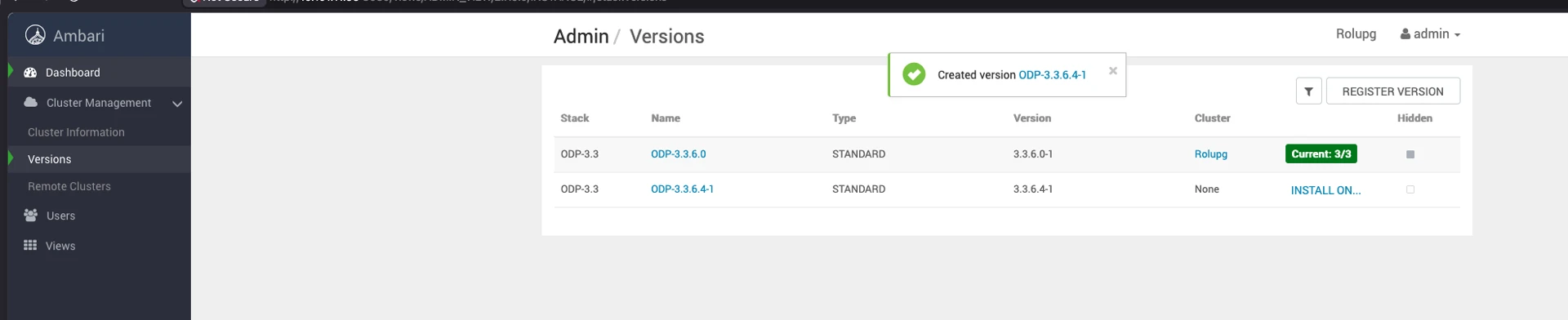1568x320 pixels.
Task: Dismiss the Created version notification
Action: pyautogui.click(x=1113, y=71)
